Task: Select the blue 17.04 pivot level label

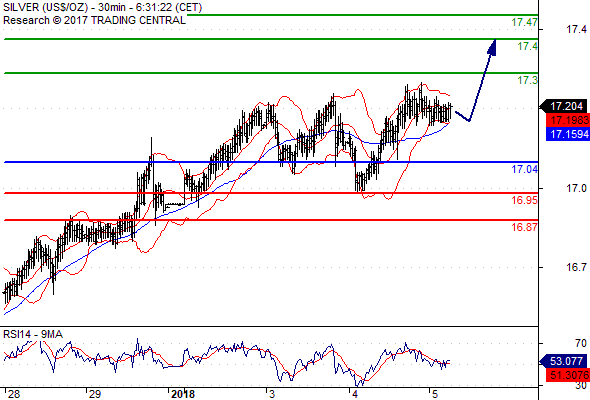Action: 525,169
